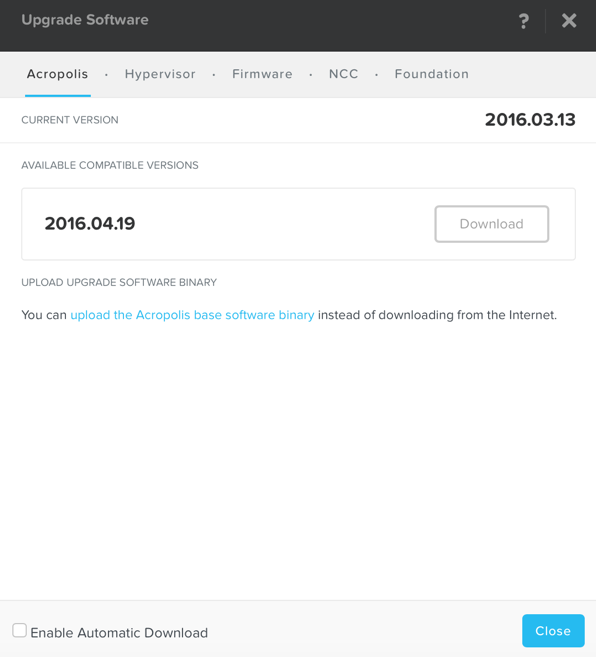
Task: Go to the Foundation tab
Action: point(432,74)
